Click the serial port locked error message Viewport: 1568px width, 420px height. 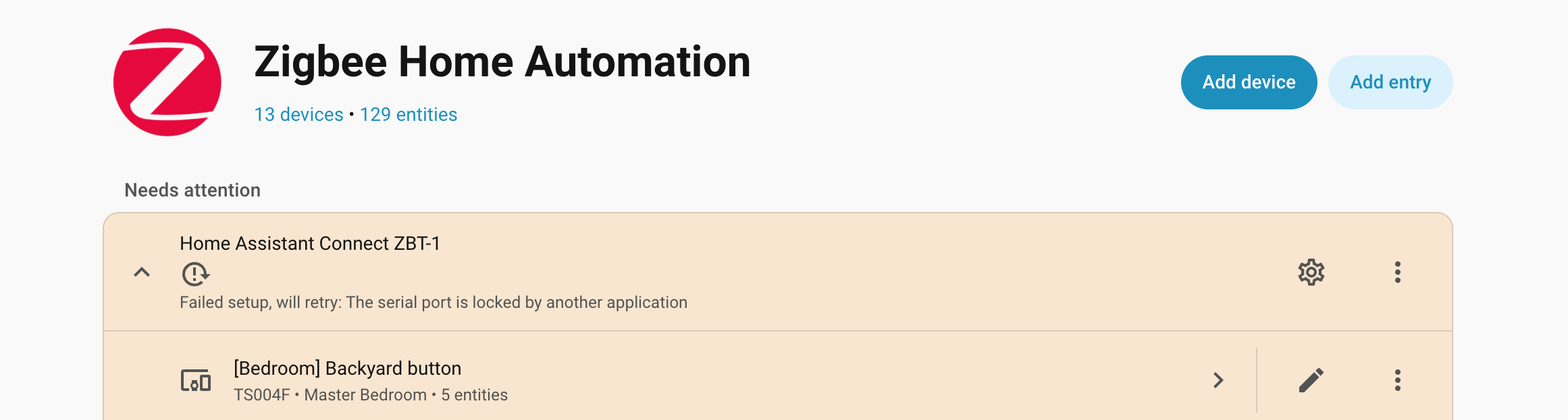click(433, 303)
